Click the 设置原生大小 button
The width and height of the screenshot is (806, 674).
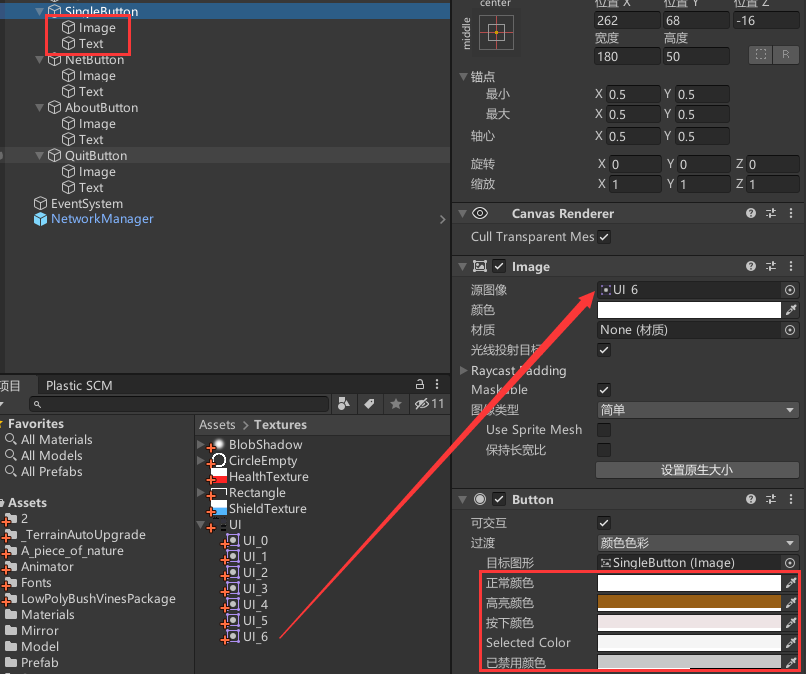(x=697, y=470)
